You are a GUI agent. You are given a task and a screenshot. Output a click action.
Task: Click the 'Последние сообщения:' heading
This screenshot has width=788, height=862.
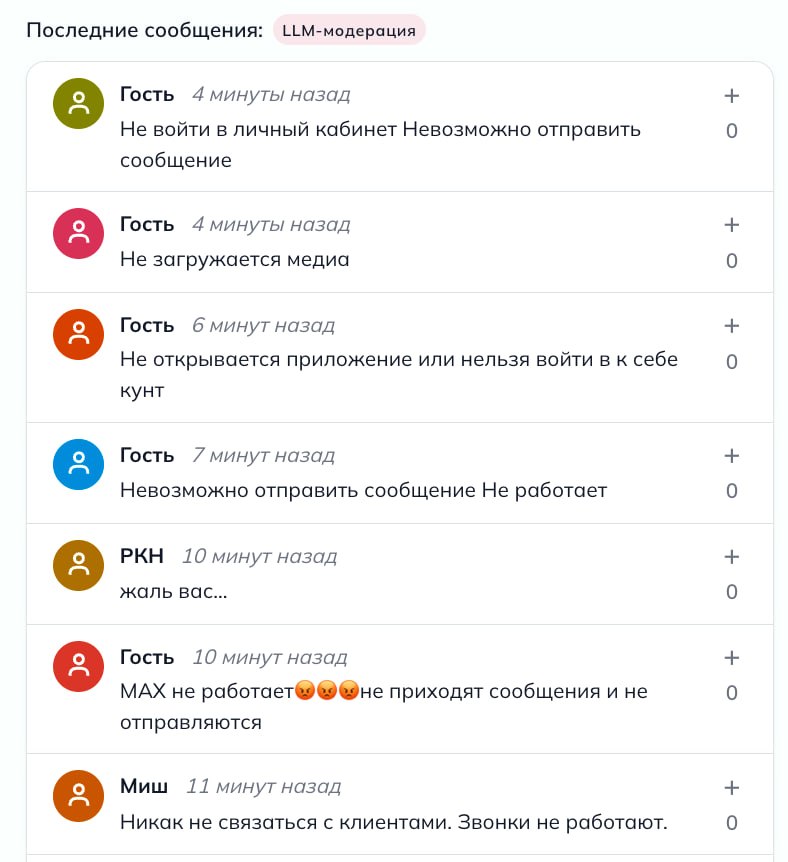[x=145, y=30]
